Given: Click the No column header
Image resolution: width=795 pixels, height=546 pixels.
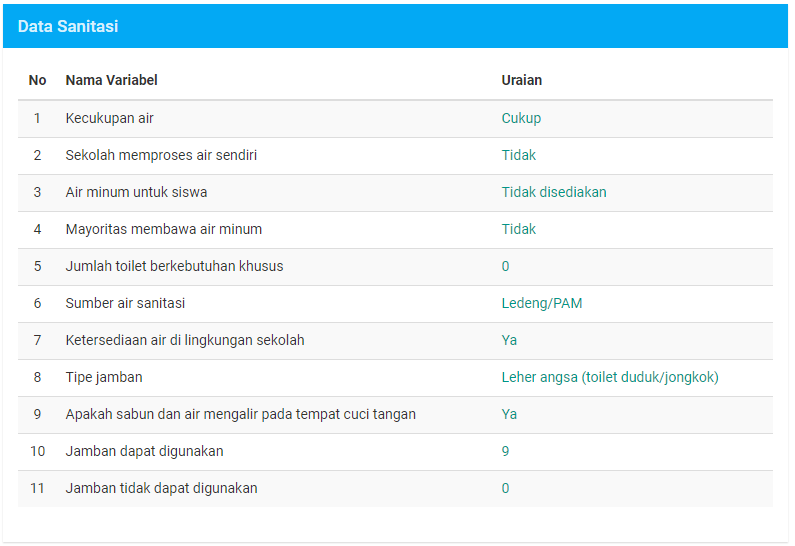Looking at the screenshot, I should coord(37,80).
